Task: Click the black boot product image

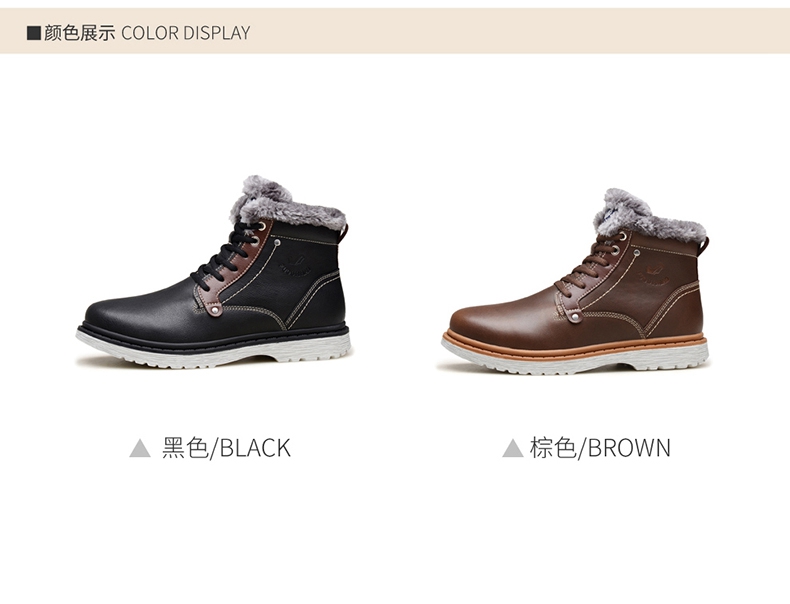Action: (214, 272)
